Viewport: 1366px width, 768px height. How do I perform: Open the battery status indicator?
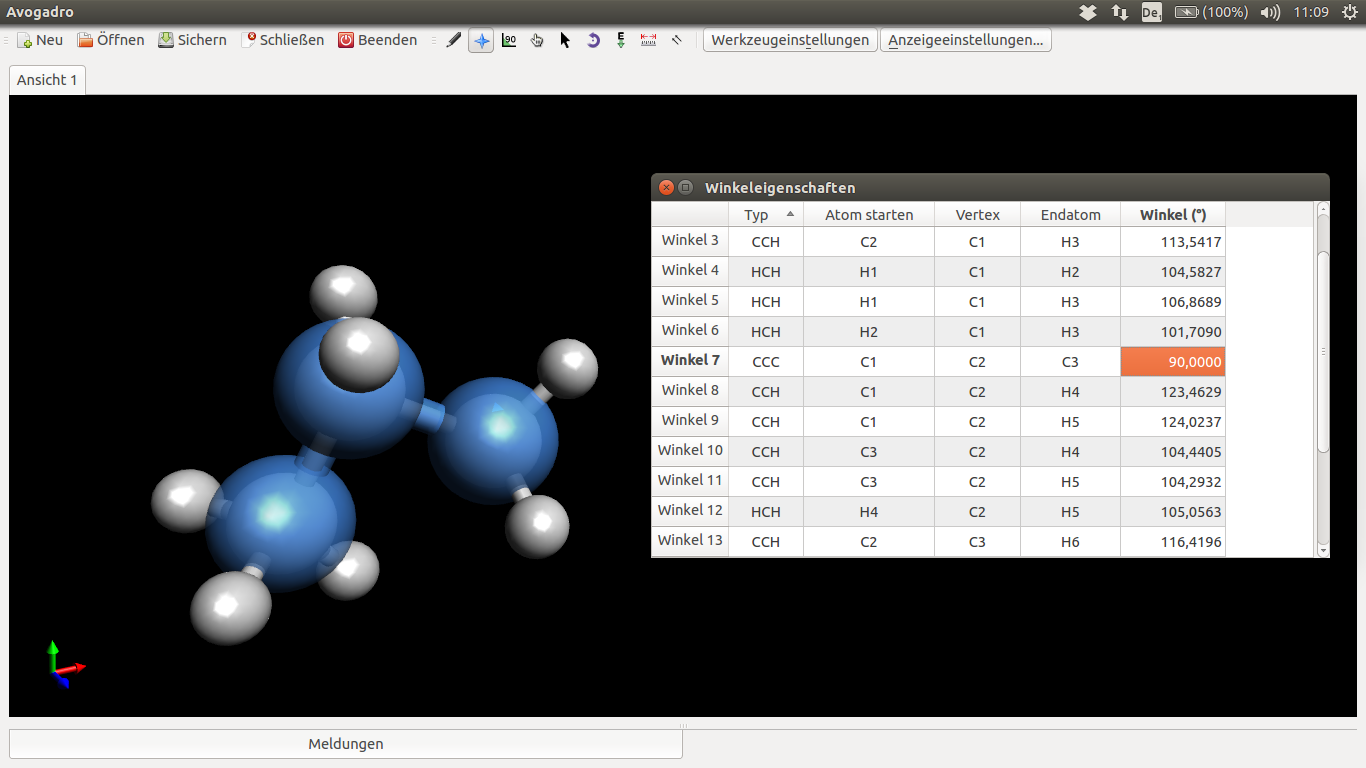(x=1211, y=12)
